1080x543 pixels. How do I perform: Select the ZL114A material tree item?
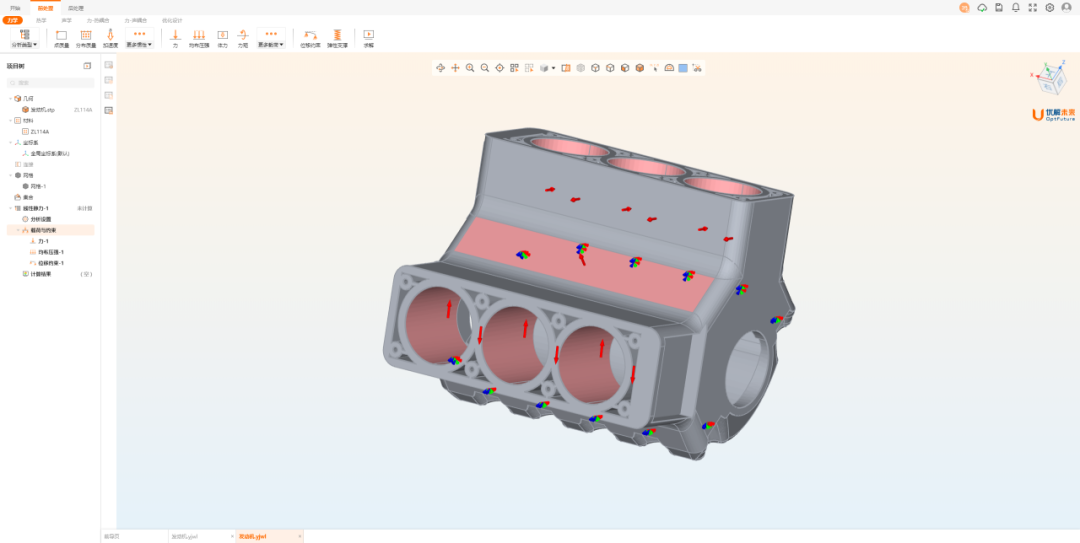click(x=40, y=131)
